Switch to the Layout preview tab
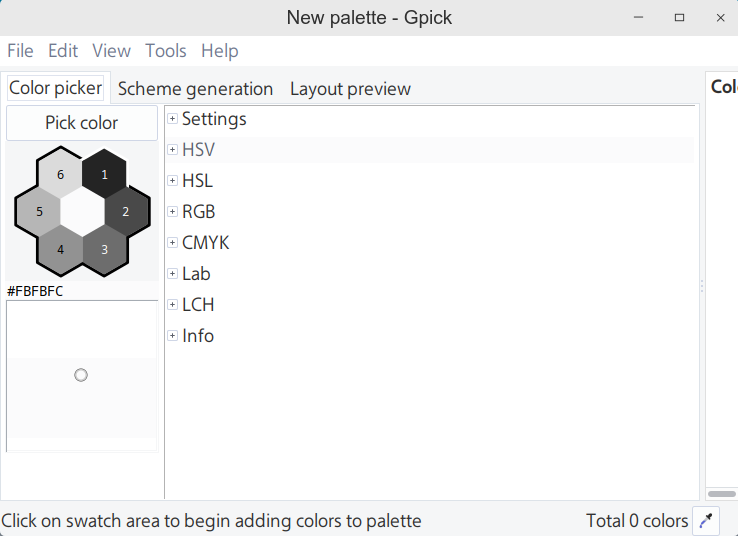Image resolution: width=738 pixels, height=536 pixels. (x=350, y=88)
